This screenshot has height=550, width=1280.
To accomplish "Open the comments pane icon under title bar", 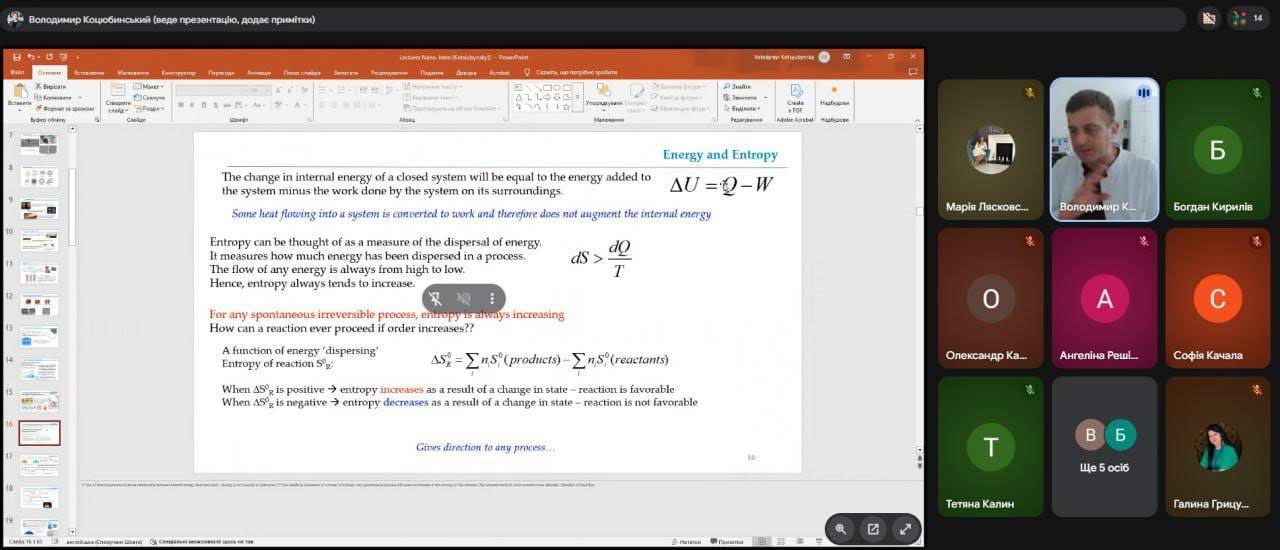I will tap(912, 72).
